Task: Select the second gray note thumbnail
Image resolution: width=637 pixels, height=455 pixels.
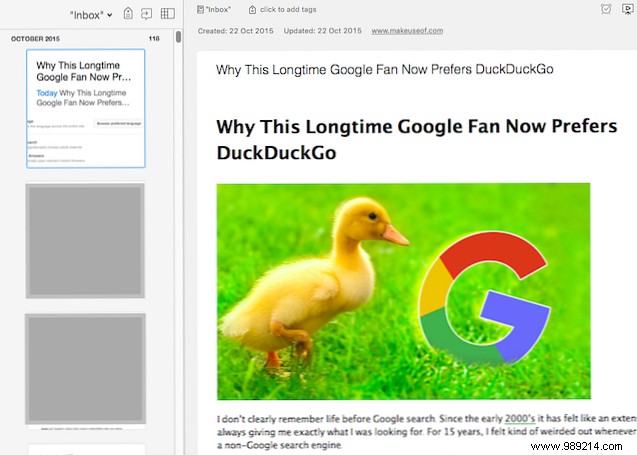Action: 85,240
